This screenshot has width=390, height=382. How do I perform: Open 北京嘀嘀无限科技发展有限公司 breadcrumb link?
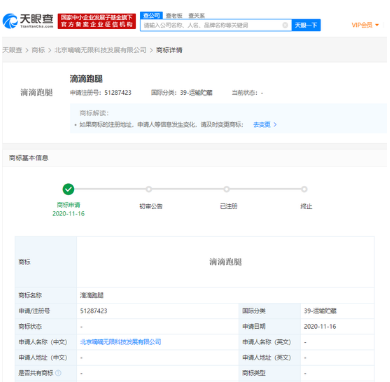point(100,50)
